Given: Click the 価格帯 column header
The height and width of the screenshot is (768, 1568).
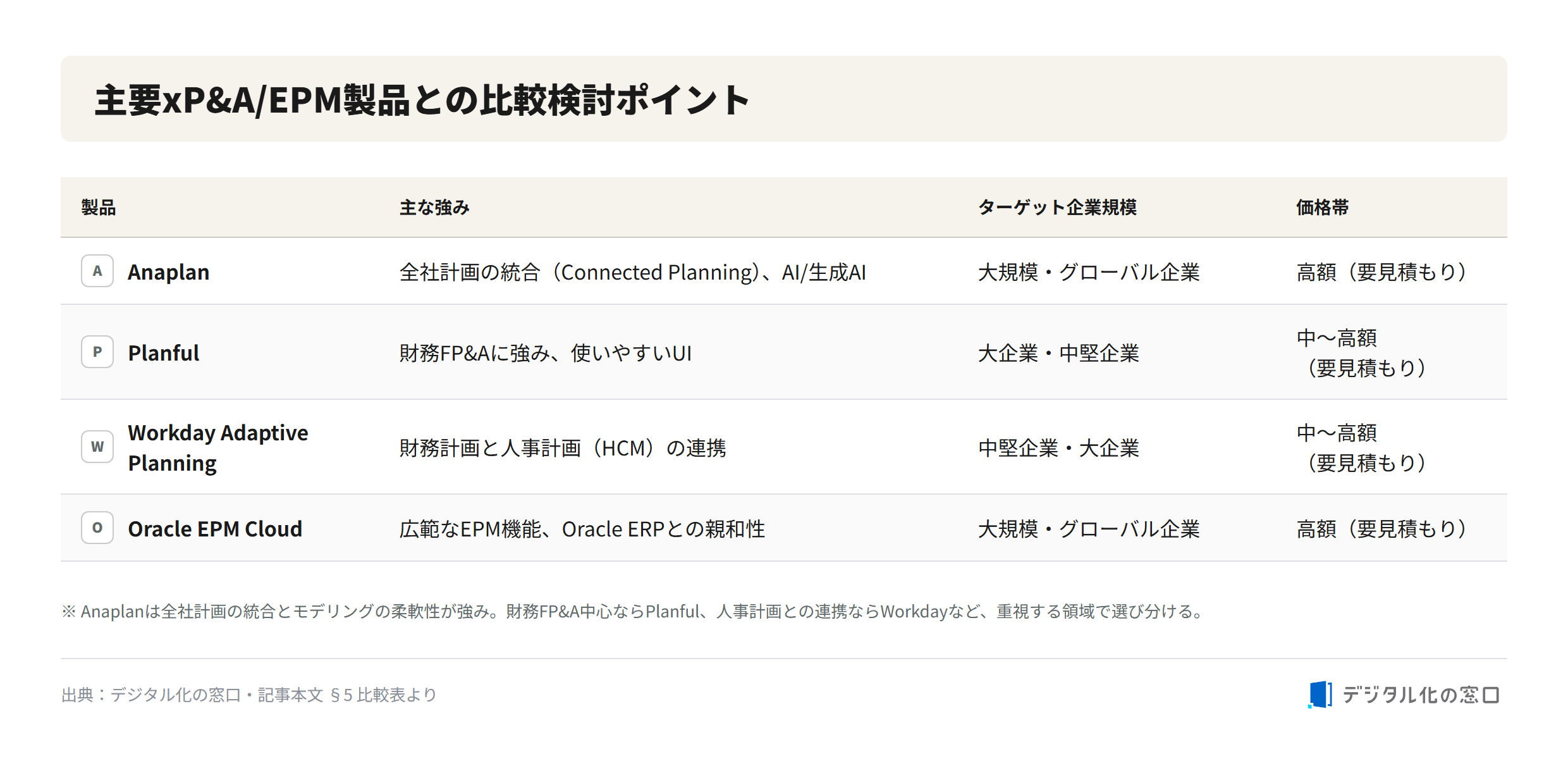Looking at the screenshot, I should tap(1322, 207).
